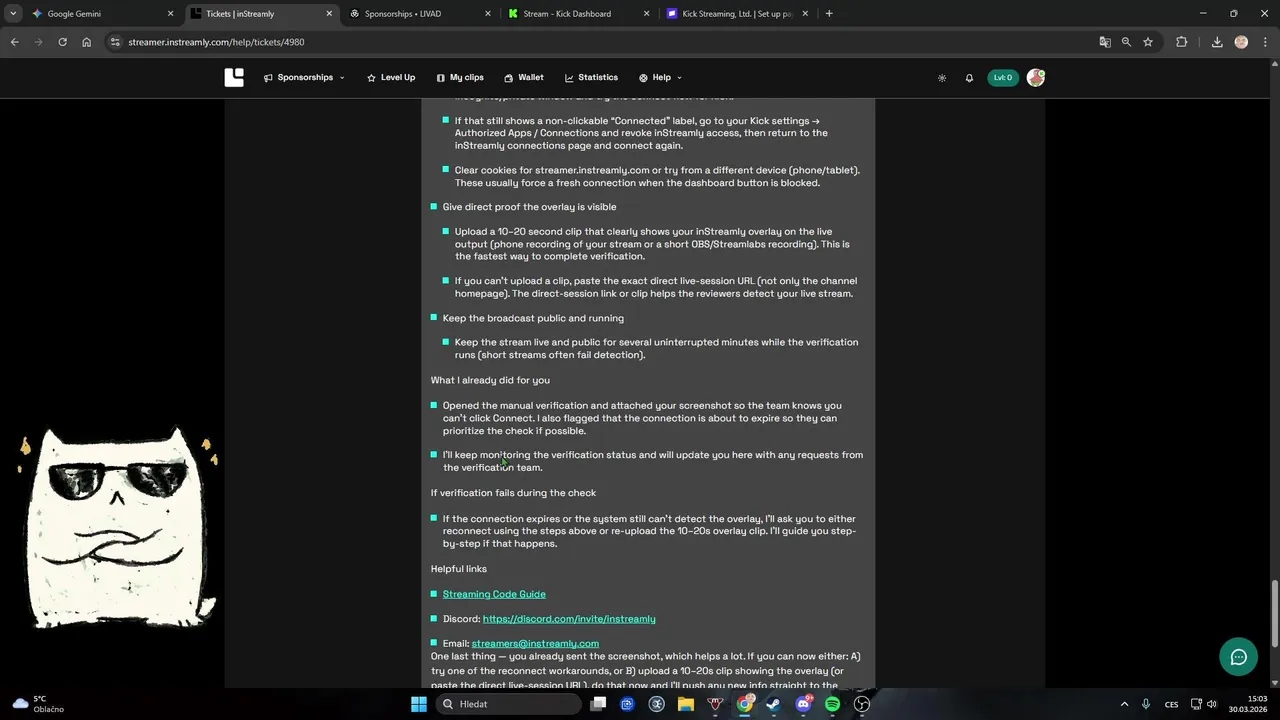Click the page vertical scrollbar thumb
The height and width of the screenshot is (720, 1280).
(x=1274, y=614)
